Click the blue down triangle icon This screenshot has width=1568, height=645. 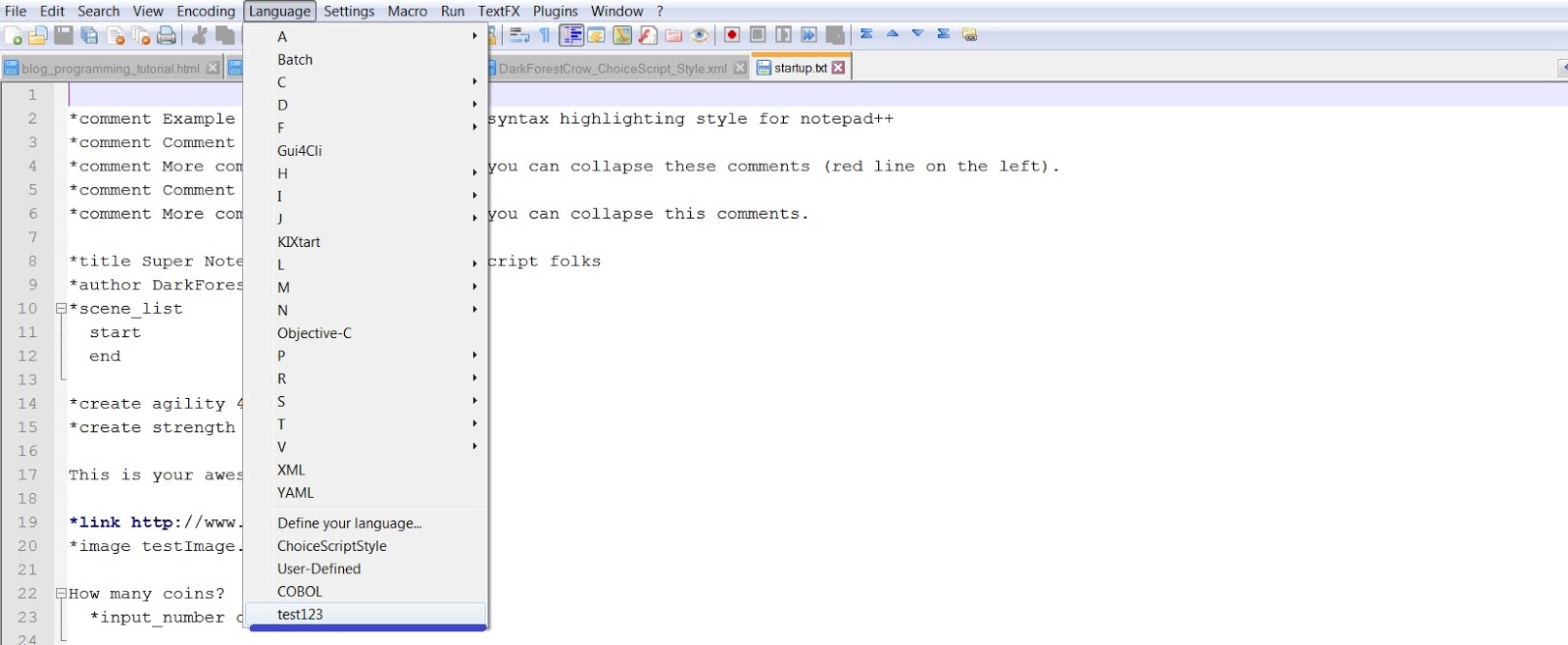(918, 33)
